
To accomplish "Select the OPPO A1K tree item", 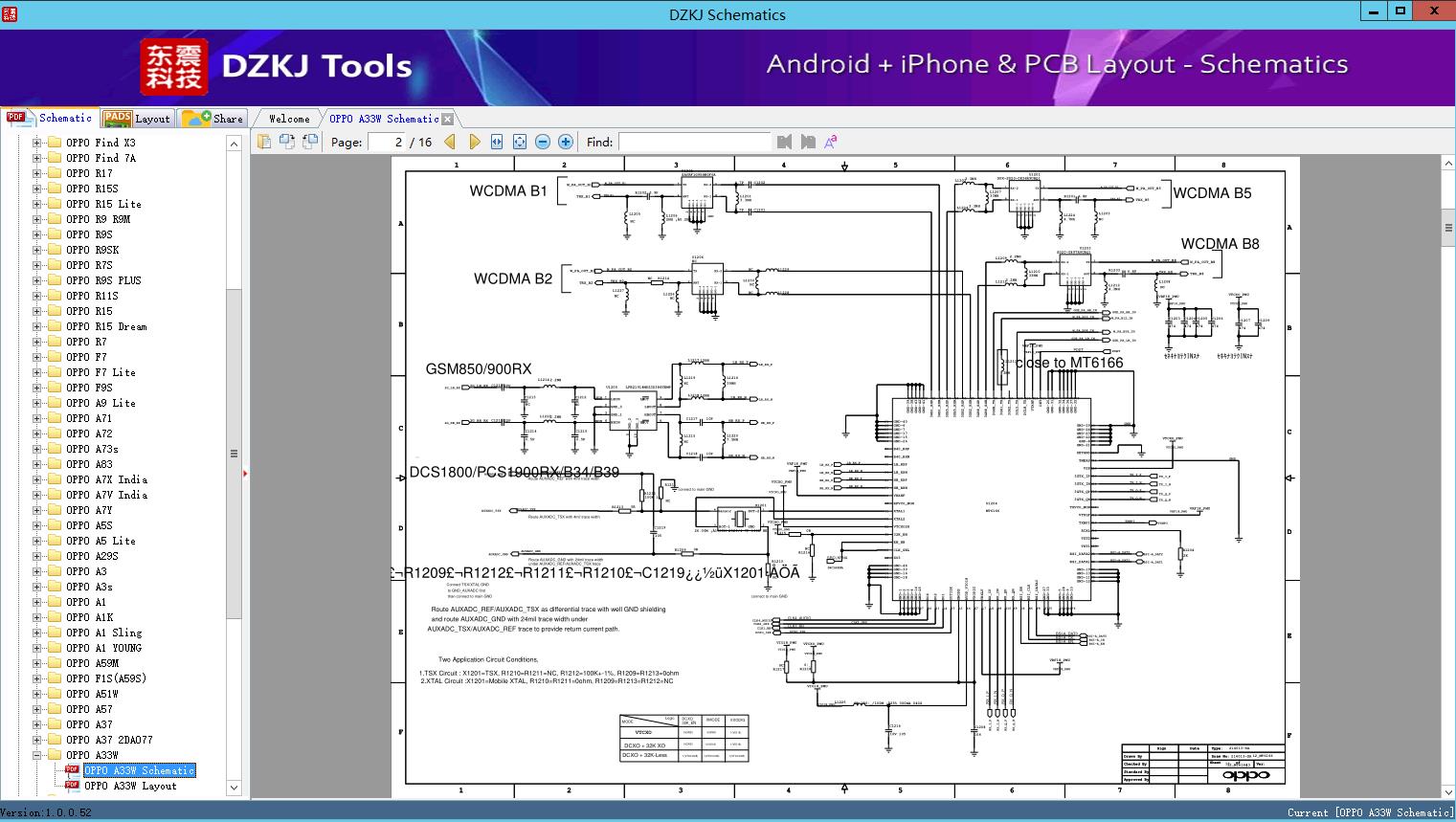I will pyautogui.click(x=89, y=617).
